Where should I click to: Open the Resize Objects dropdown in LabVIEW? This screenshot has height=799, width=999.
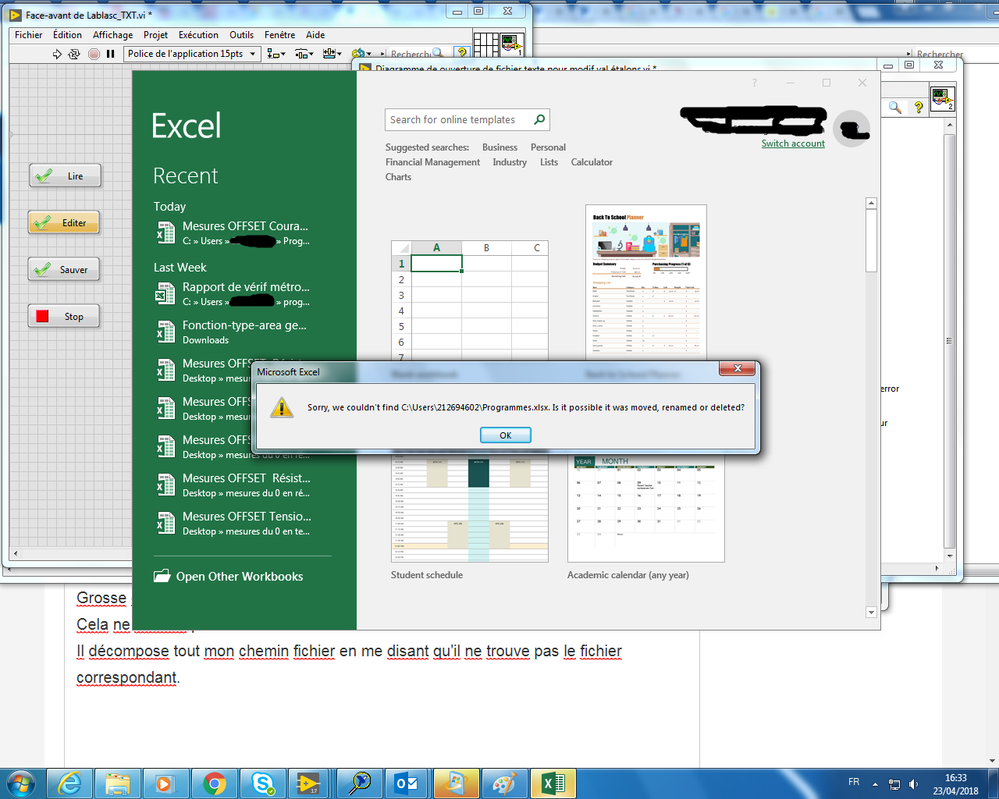(332, 54)
